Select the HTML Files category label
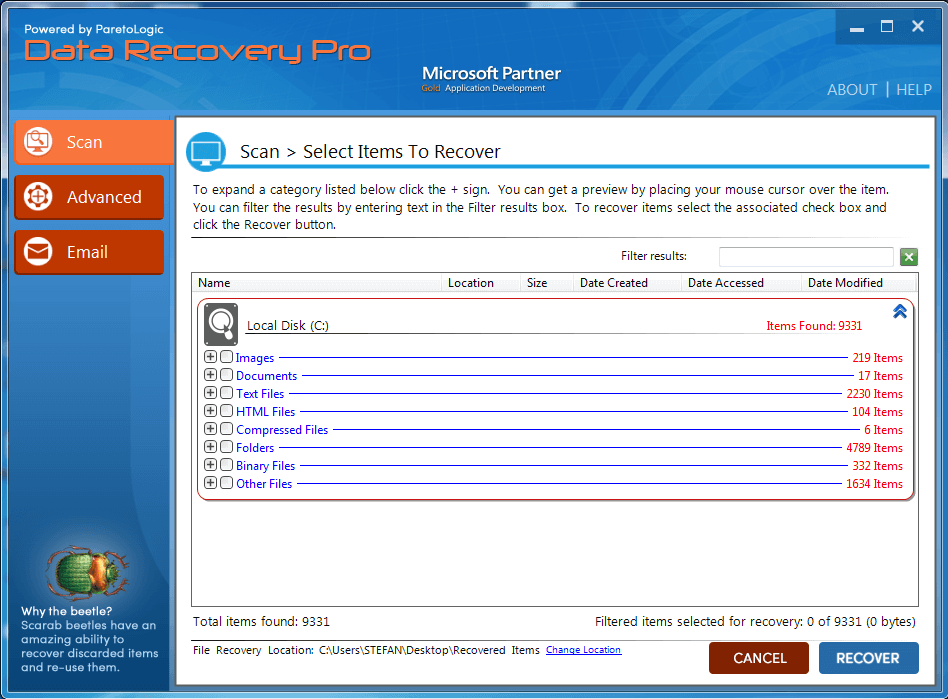This screenshot has width=948, height=699. pyautogui.click(x=265, y=412)
